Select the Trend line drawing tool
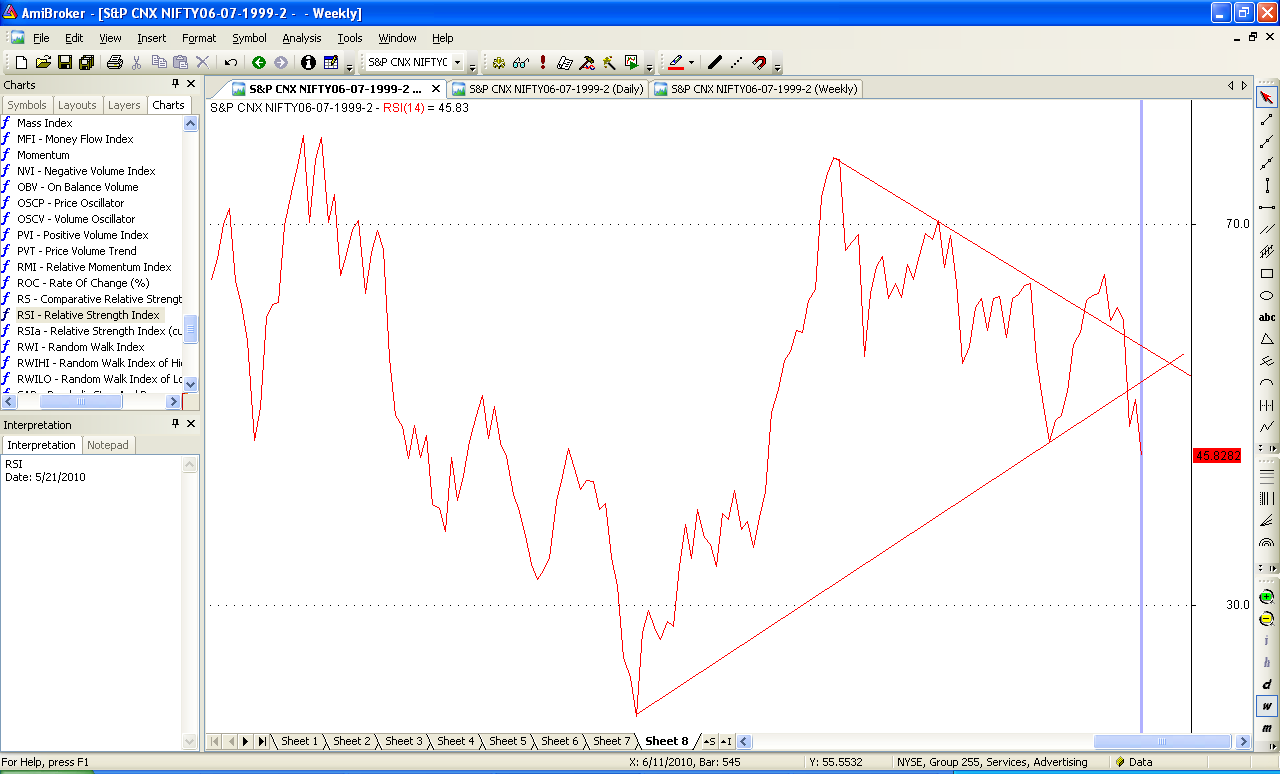Image resolution: width=1280 pixels, height=774 pixels. (x=1267, y=119)
